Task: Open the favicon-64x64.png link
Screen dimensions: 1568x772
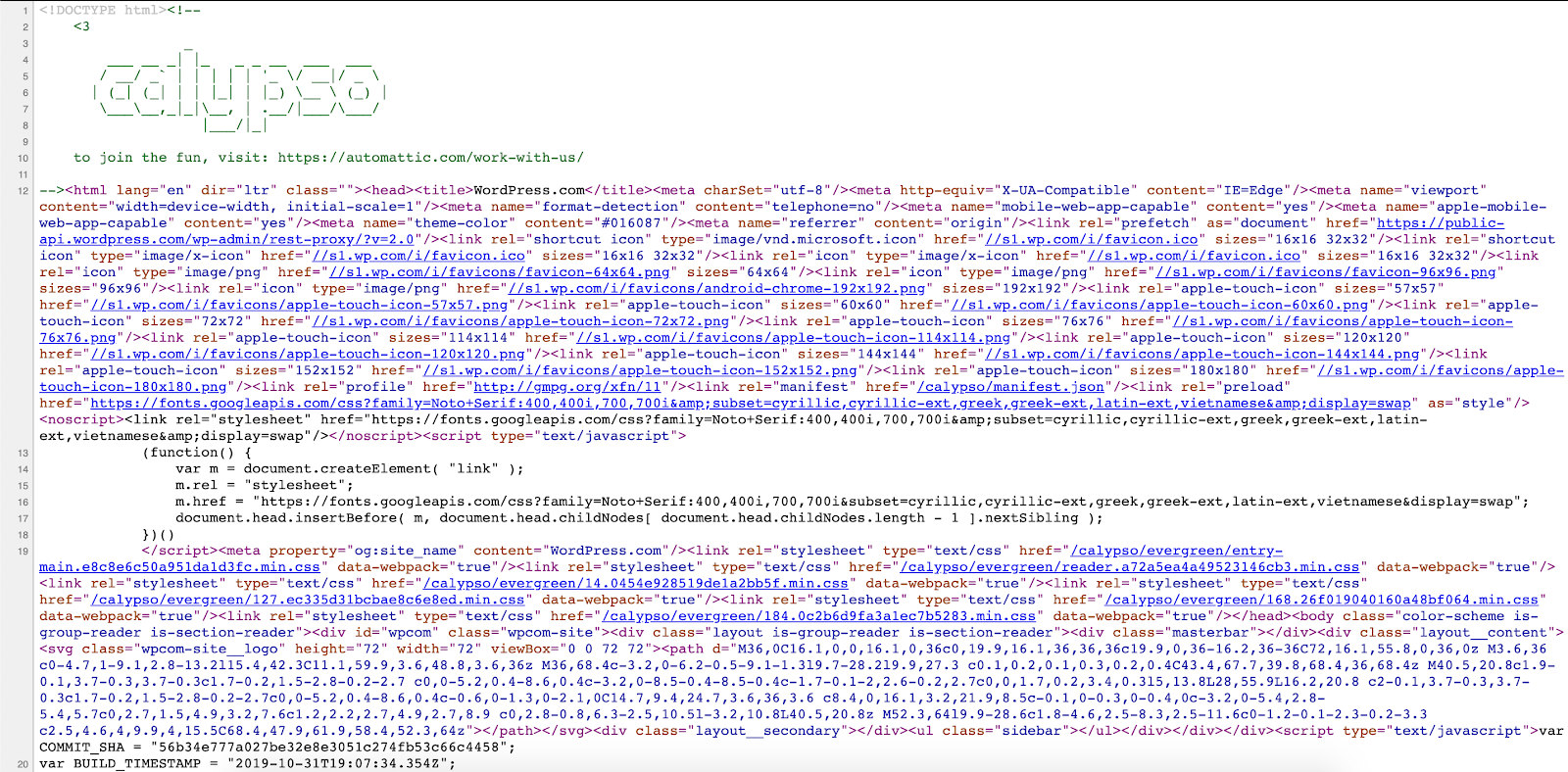Action: [499, 272]
